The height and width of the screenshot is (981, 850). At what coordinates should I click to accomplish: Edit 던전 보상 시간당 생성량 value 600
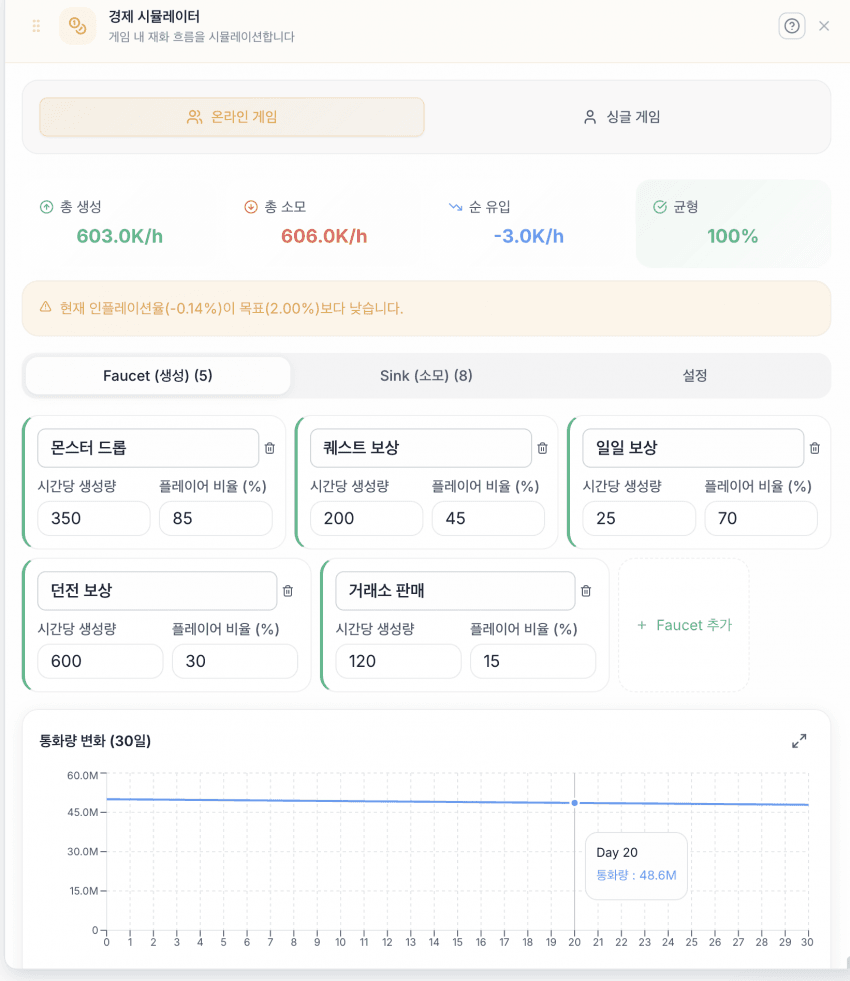[100, 661]
